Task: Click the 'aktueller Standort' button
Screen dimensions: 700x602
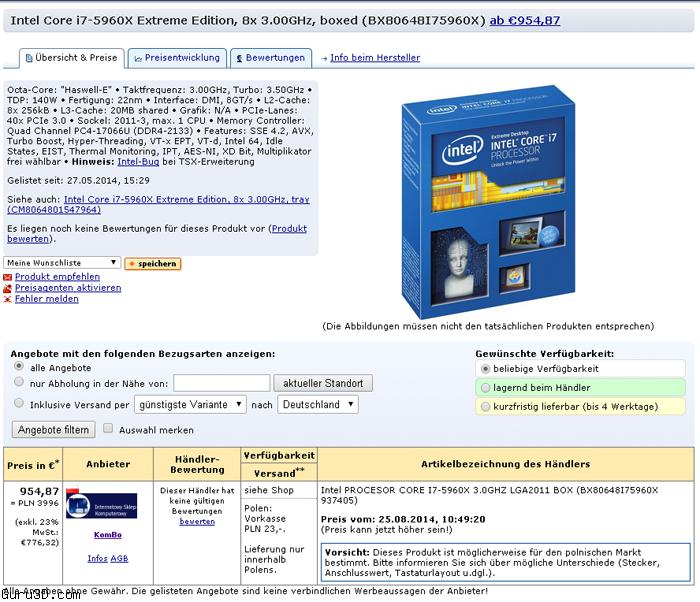Action: 323,384
